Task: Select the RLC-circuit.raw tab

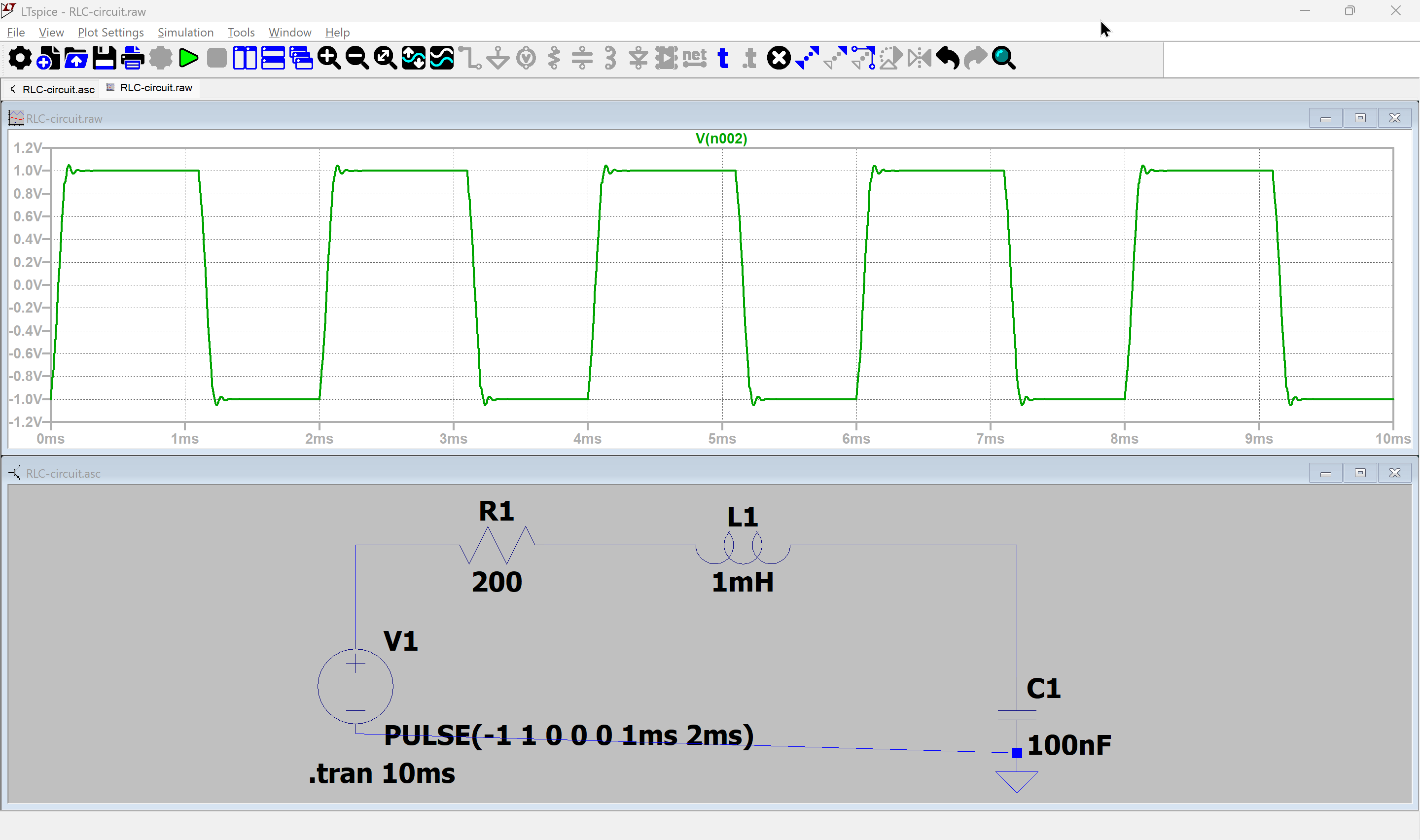Action: pos(156,88)
